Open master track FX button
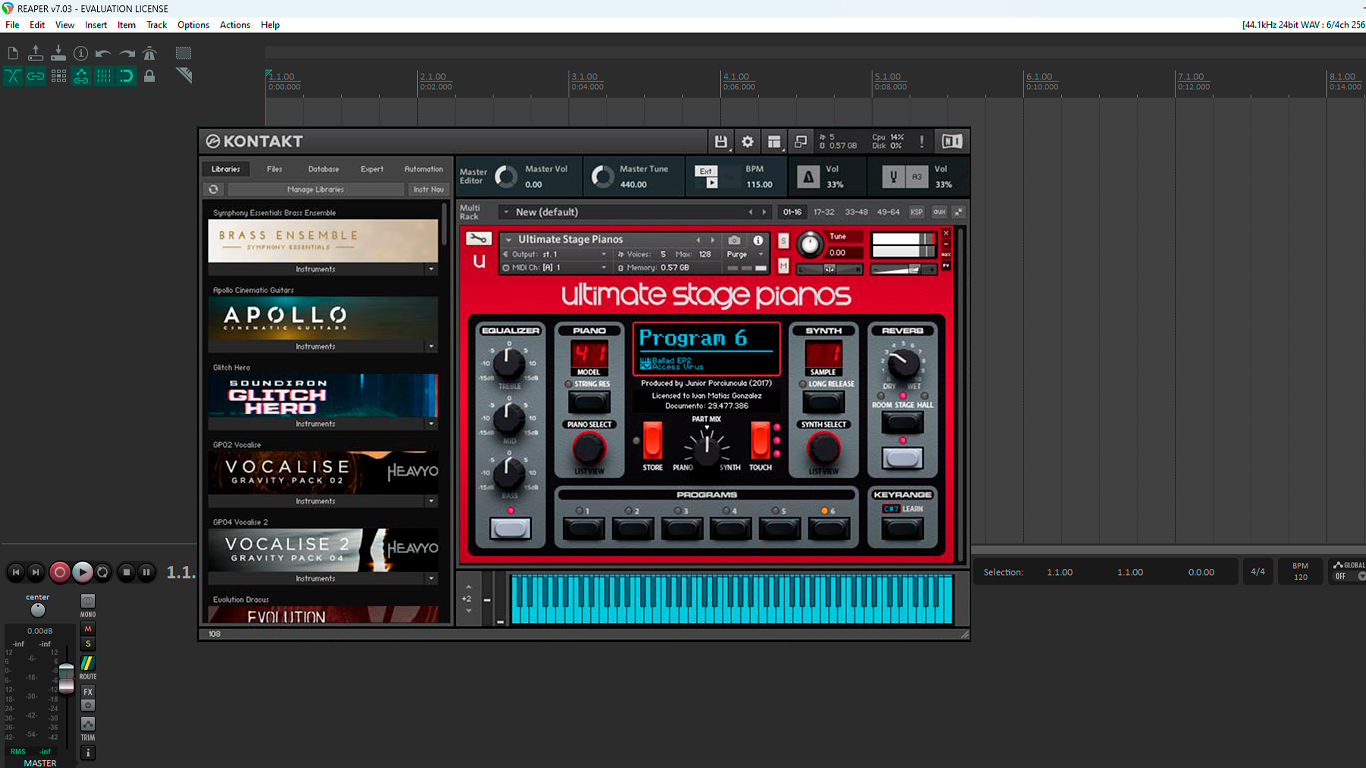 click(88, 692)
